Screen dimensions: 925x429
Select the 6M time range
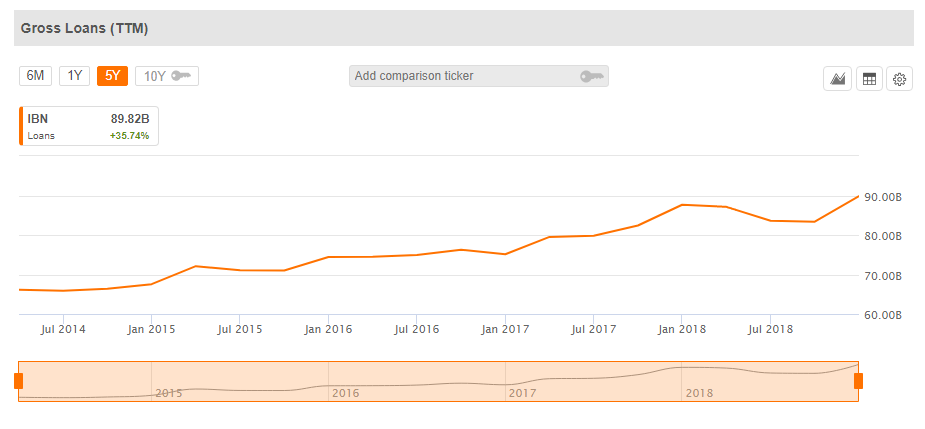coord(35,76)
